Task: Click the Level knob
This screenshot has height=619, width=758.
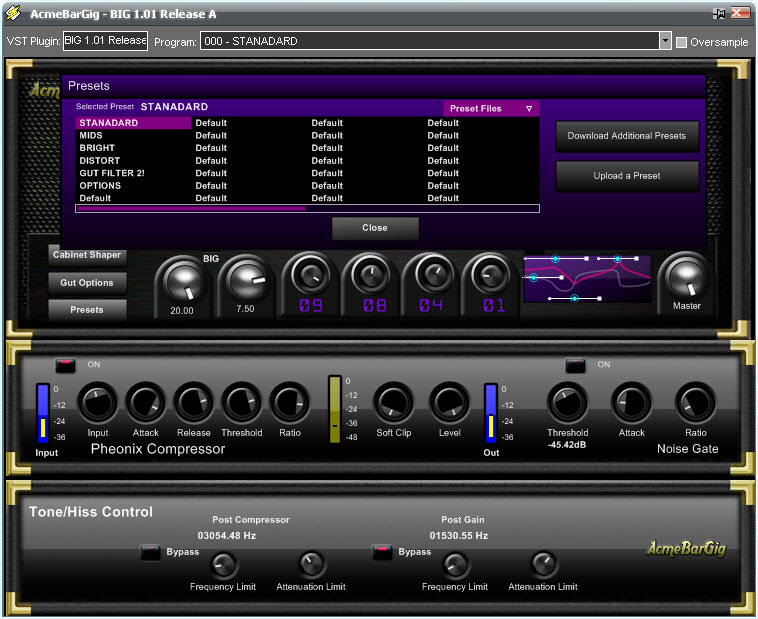Action: [450, 403]
